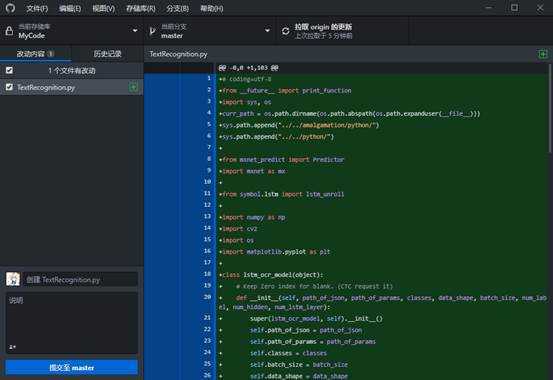This screenshot has width=553, height=380.
Task: Open the 分支(B) menu
Action: [177, 8]
